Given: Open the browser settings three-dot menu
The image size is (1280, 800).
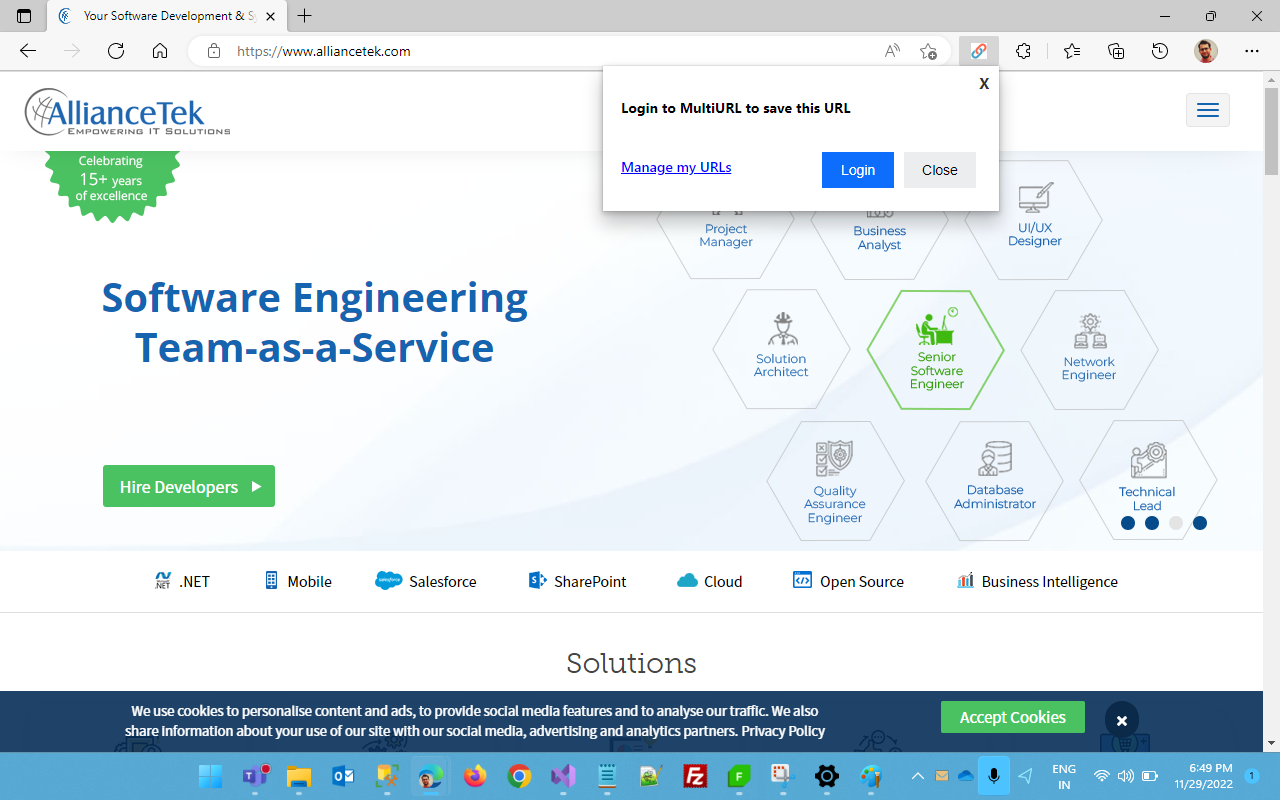Looking at the screenshot, I should (x=1252, y=50).
